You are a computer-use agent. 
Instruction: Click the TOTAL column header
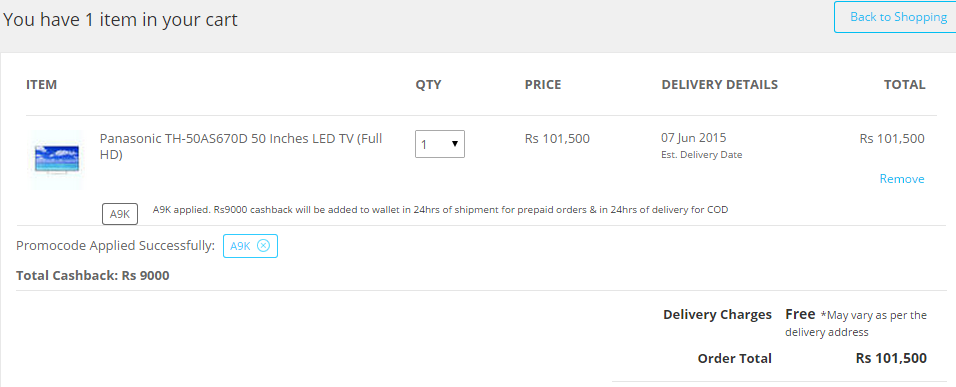click(905, 85)
